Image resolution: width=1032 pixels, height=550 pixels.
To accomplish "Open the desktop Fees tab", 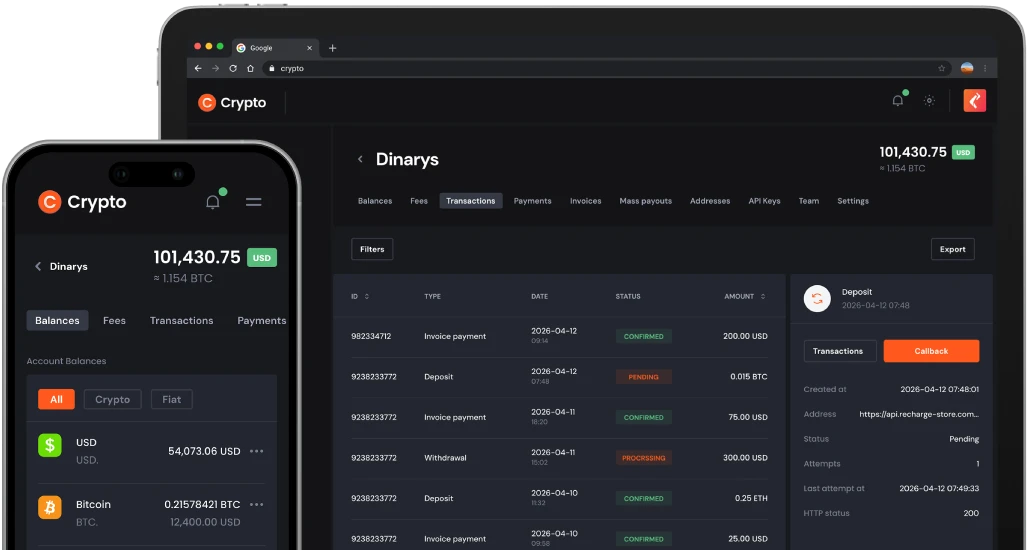I will click(x=419, y=201).
